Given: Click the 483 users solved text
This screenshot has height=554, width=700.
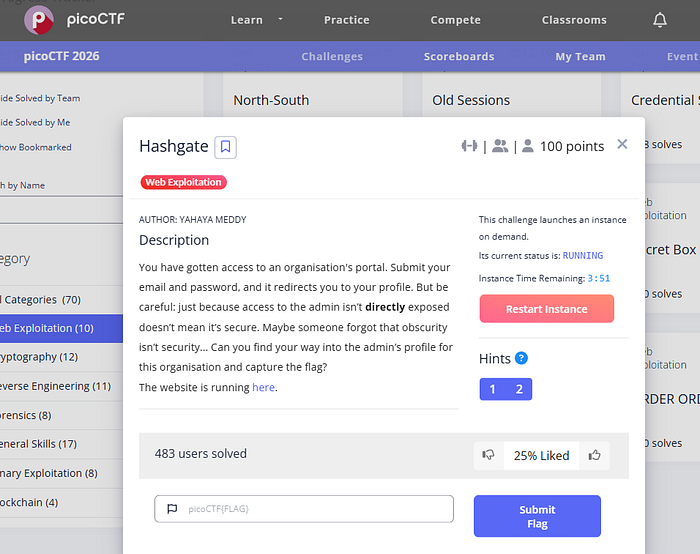Looking at the screenshot, I should tap(200, 454).
